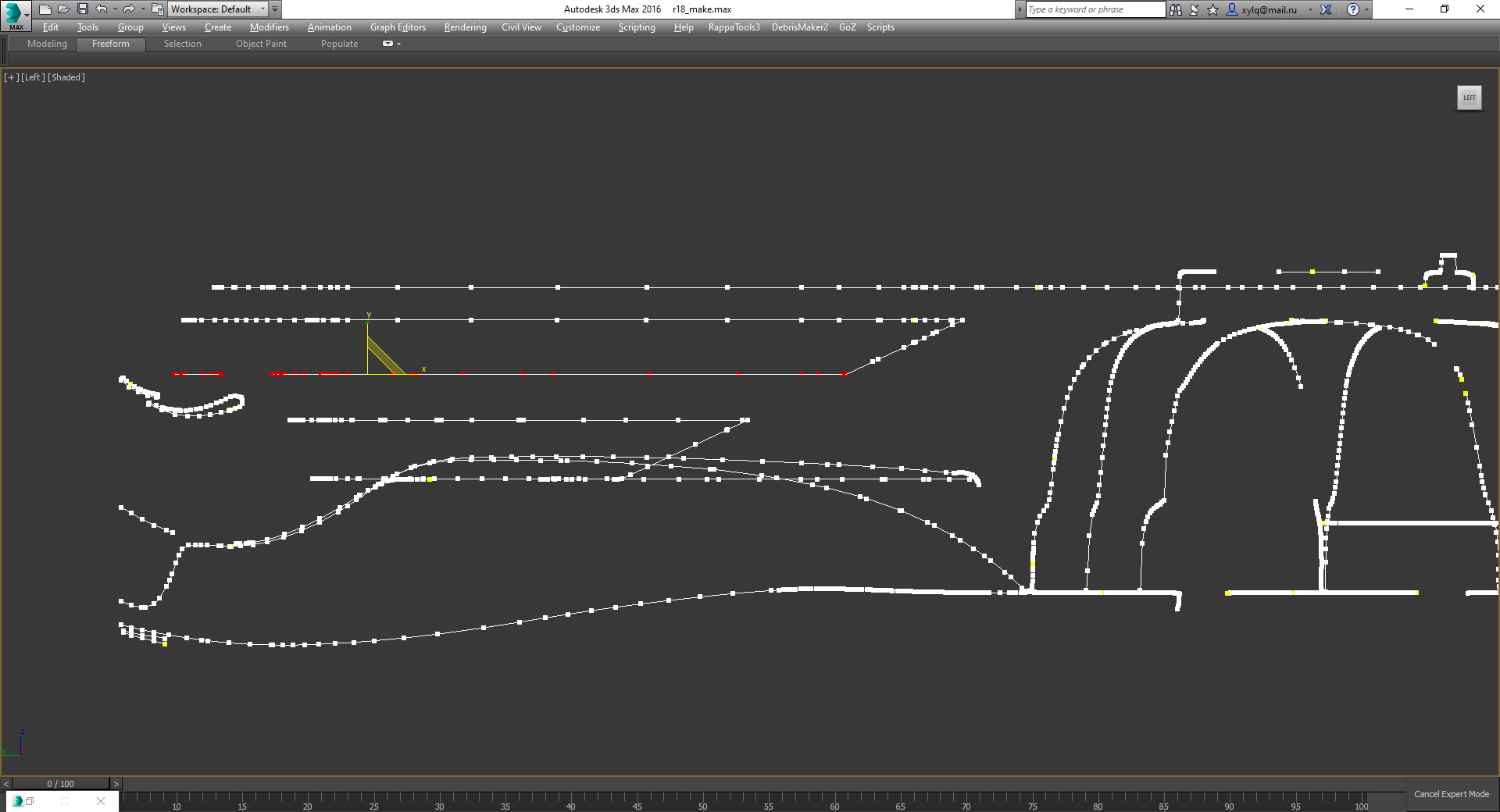
Task: Step forward with the time slider arrow
Action: 116,784
